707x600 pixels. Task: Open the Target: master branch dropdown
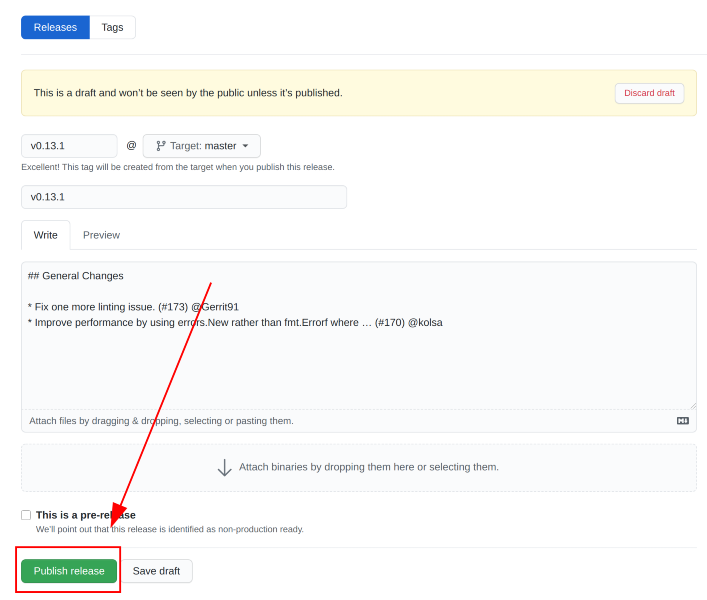[202, 146]
